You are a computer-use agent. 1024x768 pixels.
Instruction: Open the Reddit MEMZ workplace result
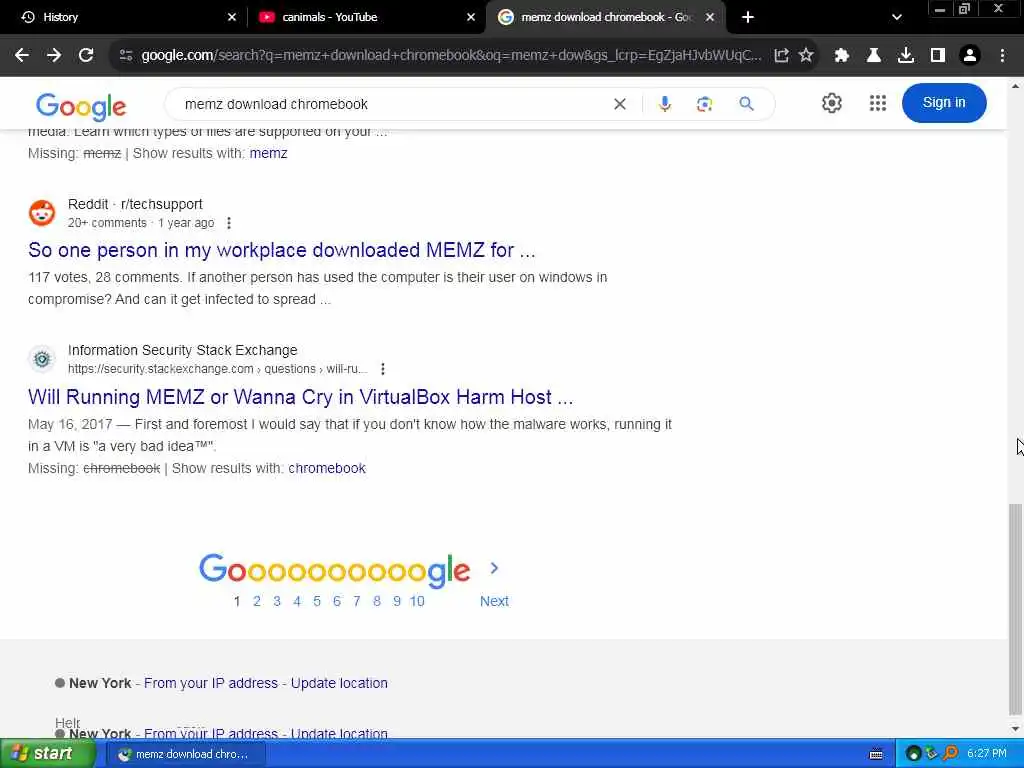(x=281, y=250)
